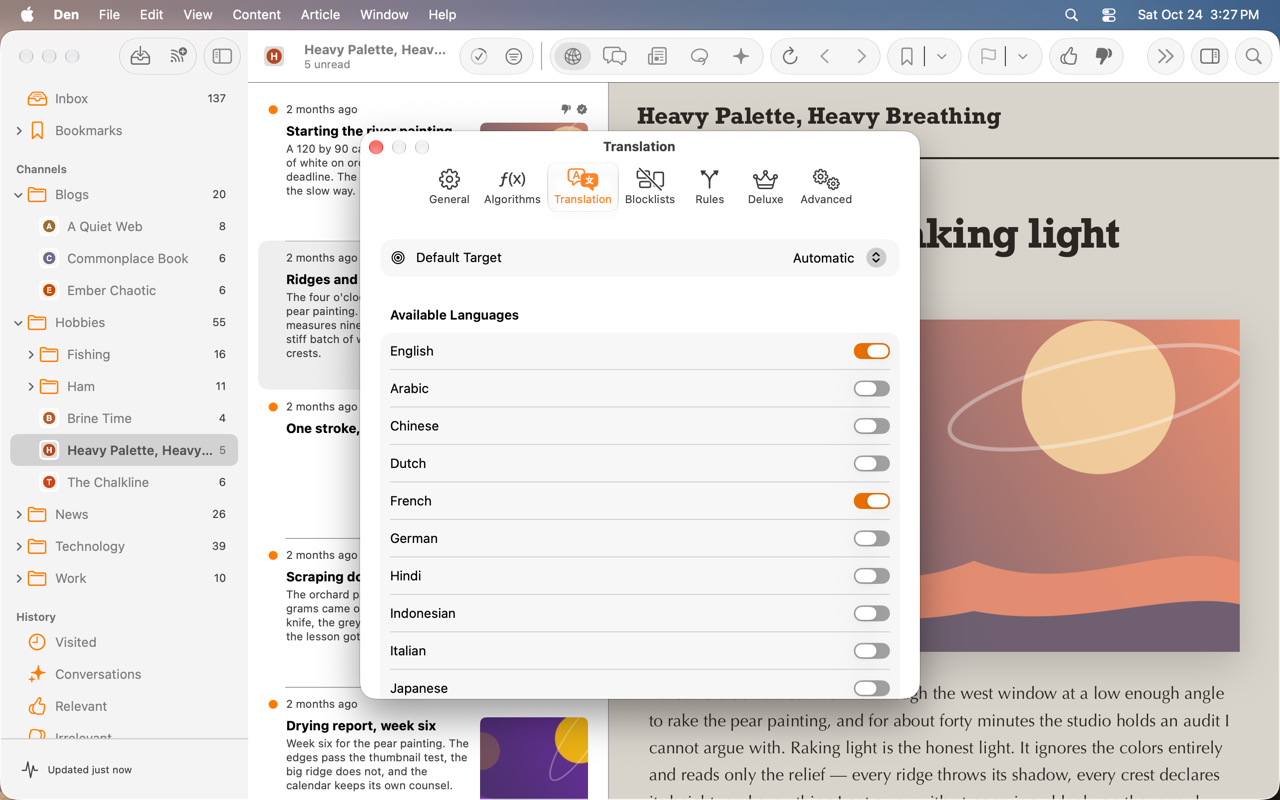This screenshot has width=1280, height=800.
Task: Enable the Hindi language switch
Action: tap(871, 576)
